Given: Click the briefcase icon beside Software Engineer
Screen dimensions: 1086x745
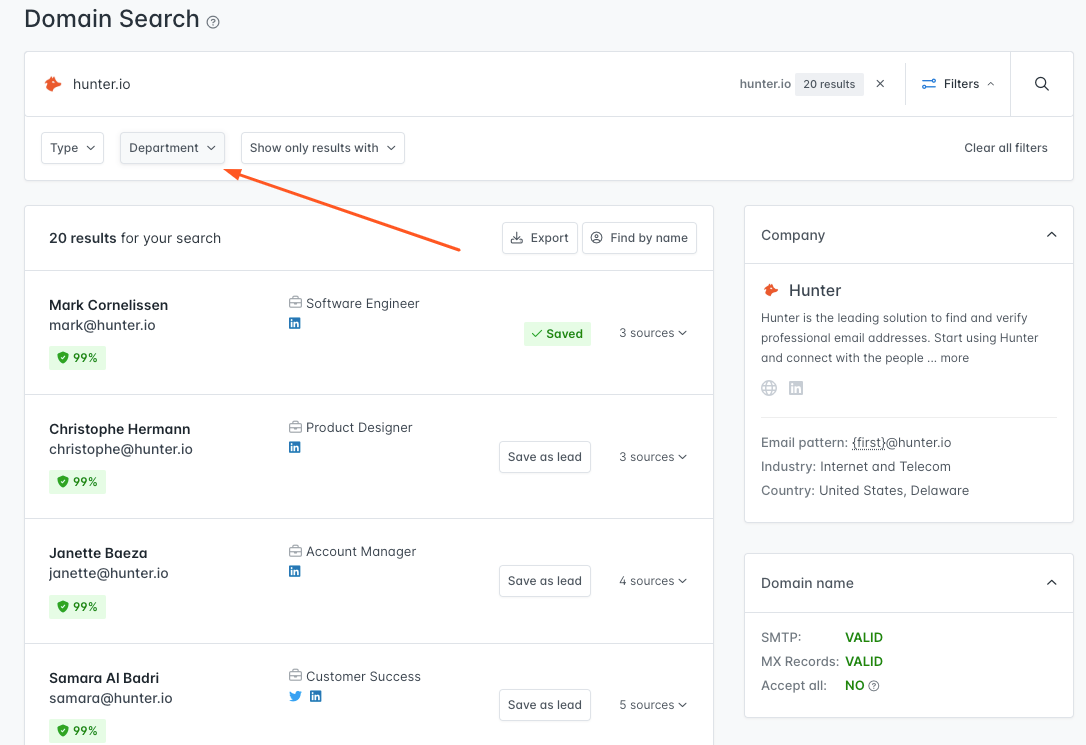Looking at the screenshot, I should [x=295, y=303].
